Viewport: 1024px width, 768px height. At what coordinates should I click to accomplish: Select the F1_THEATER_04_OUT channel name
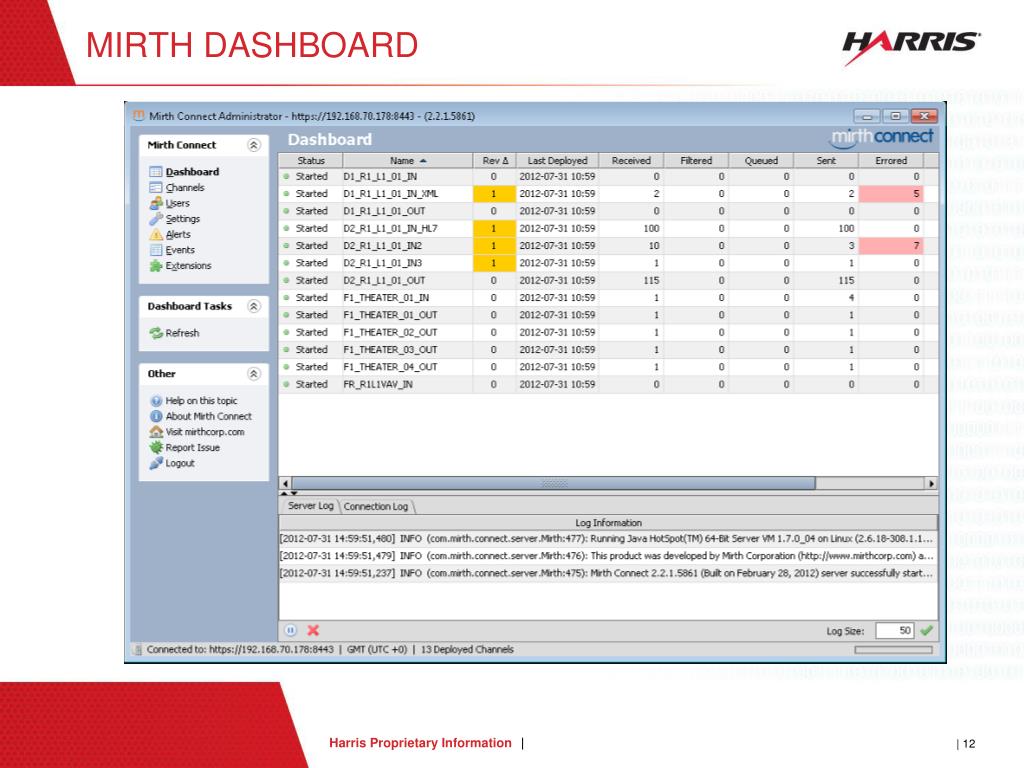[391, 367]
